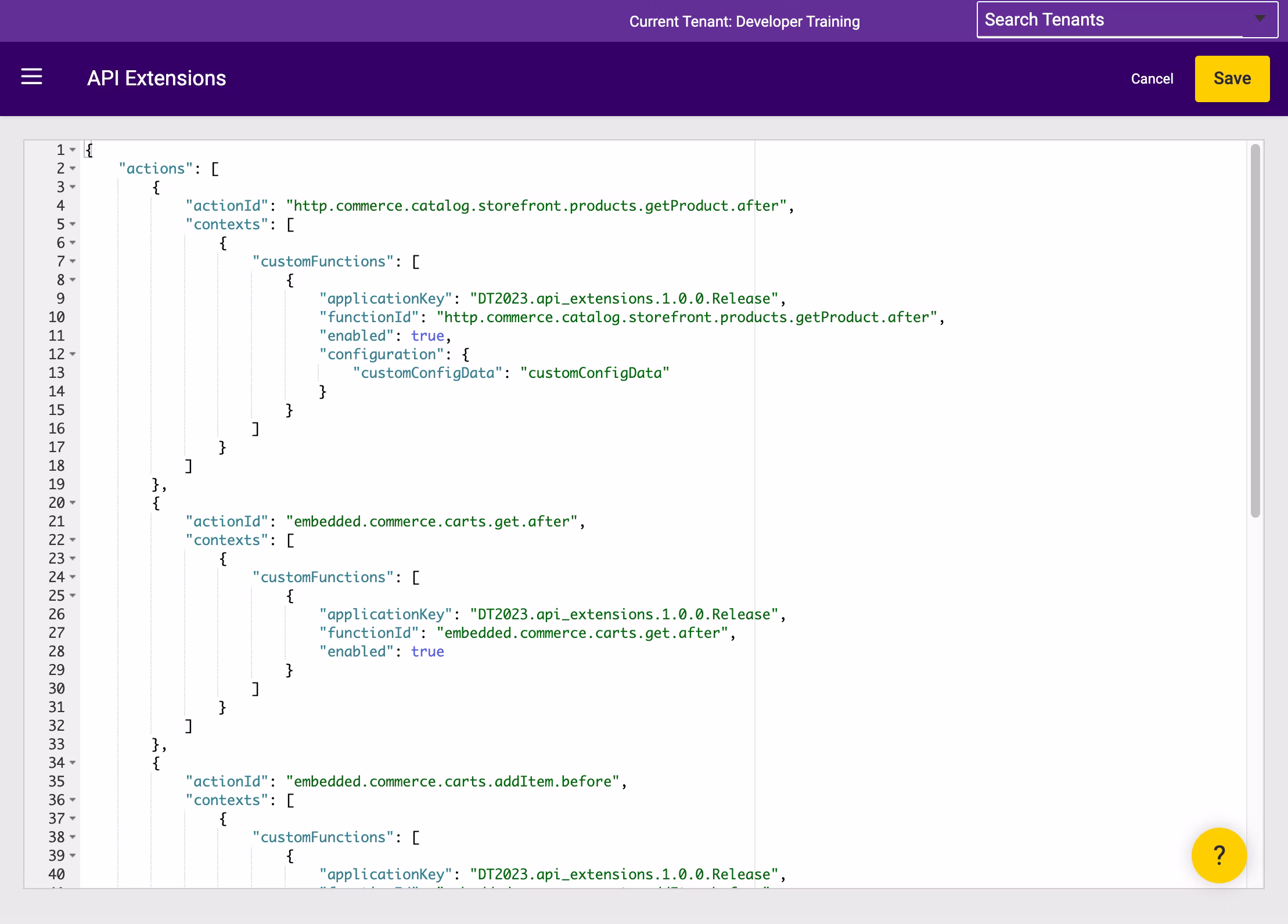Fold the third action at line 34
1288x924 pixels.
[73, 763]
